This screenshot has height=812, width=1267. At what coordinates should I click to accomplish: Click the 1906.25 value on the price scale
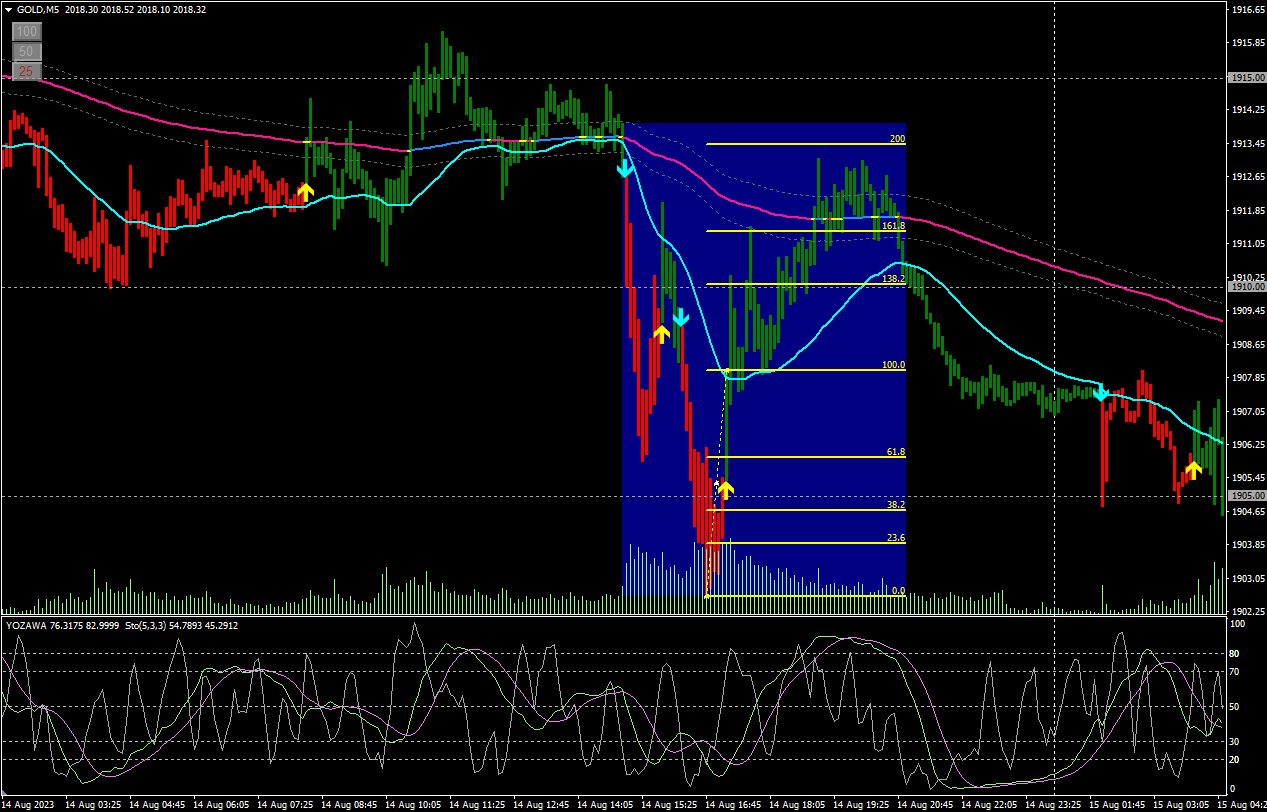point(1247,445)
